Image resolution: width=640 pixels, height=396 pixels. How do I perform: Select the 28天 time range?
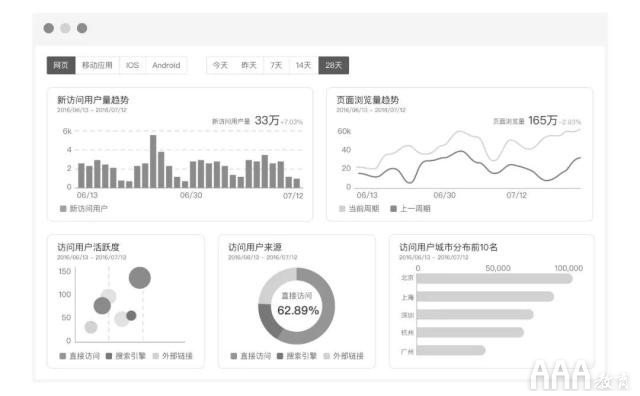333,65
